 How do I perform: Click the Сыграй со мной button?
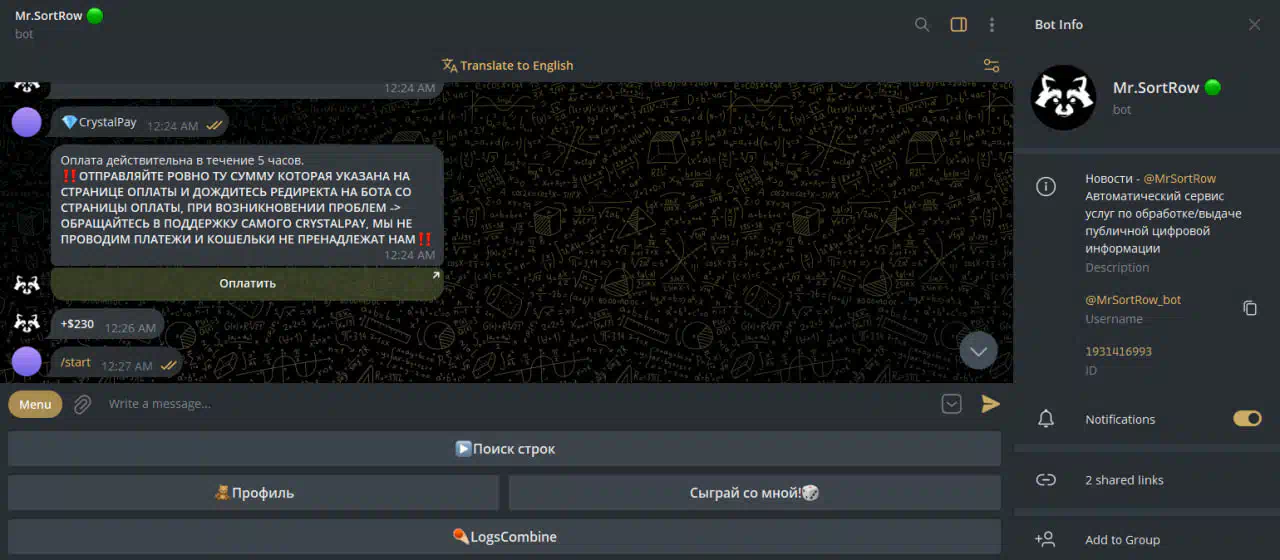click(754, 493)
